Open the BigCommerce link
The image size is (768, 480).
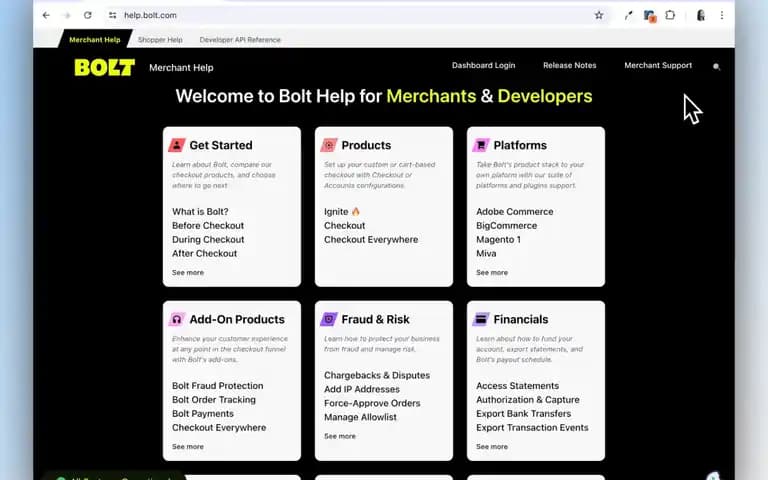pos(506,225)
